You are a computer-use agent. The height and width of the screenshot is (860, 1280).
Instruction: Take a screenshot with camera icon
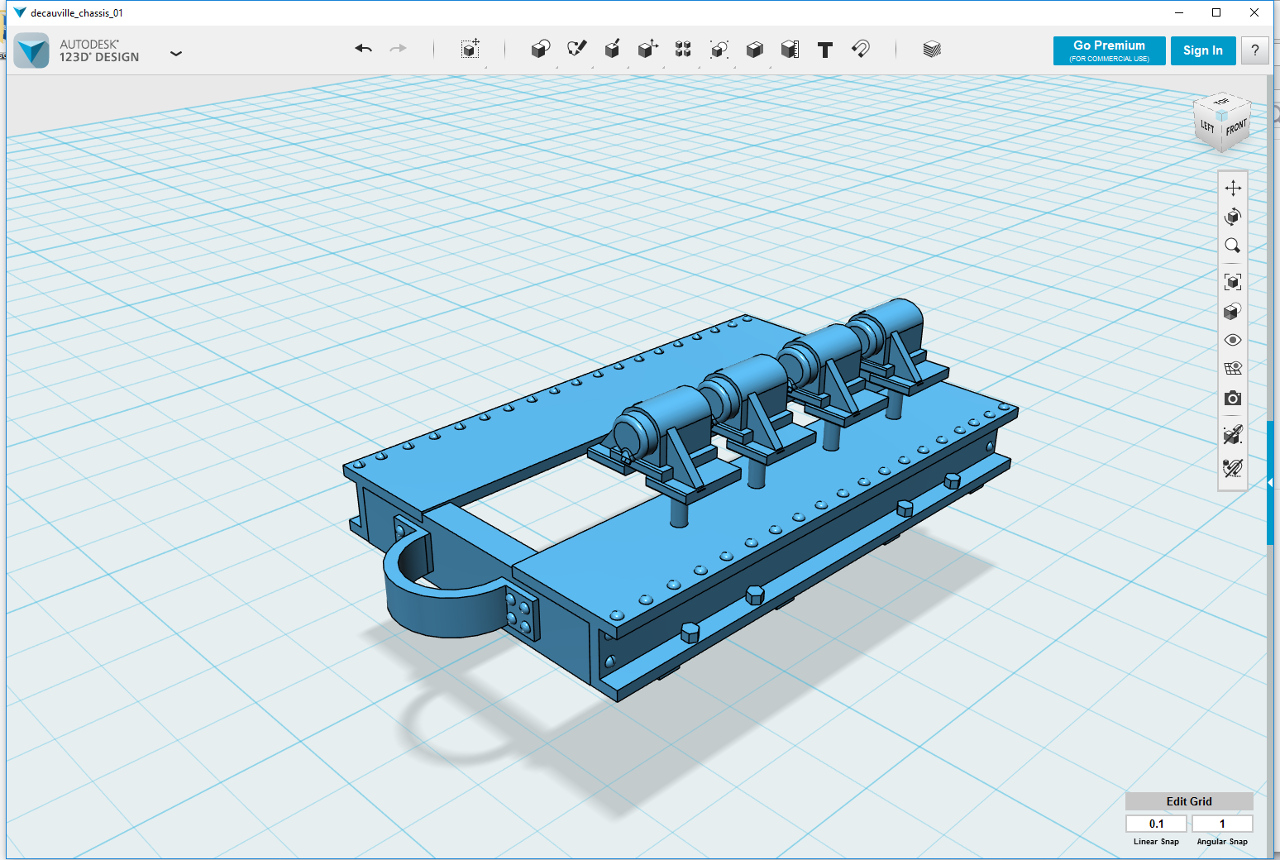[x=1233, y=398]
